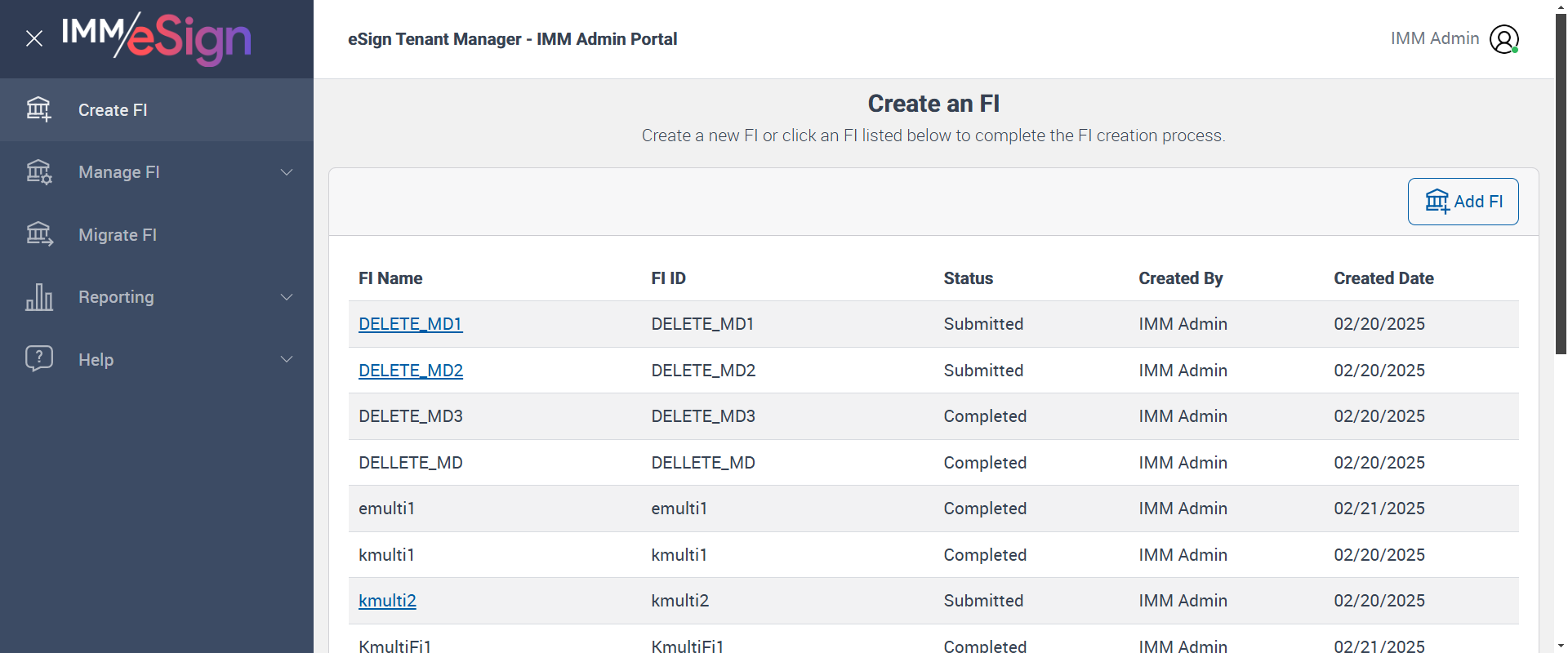Viewport: 1568px width, 653px height.
Task: Click the Create FI bank icon
Action: 38,109
